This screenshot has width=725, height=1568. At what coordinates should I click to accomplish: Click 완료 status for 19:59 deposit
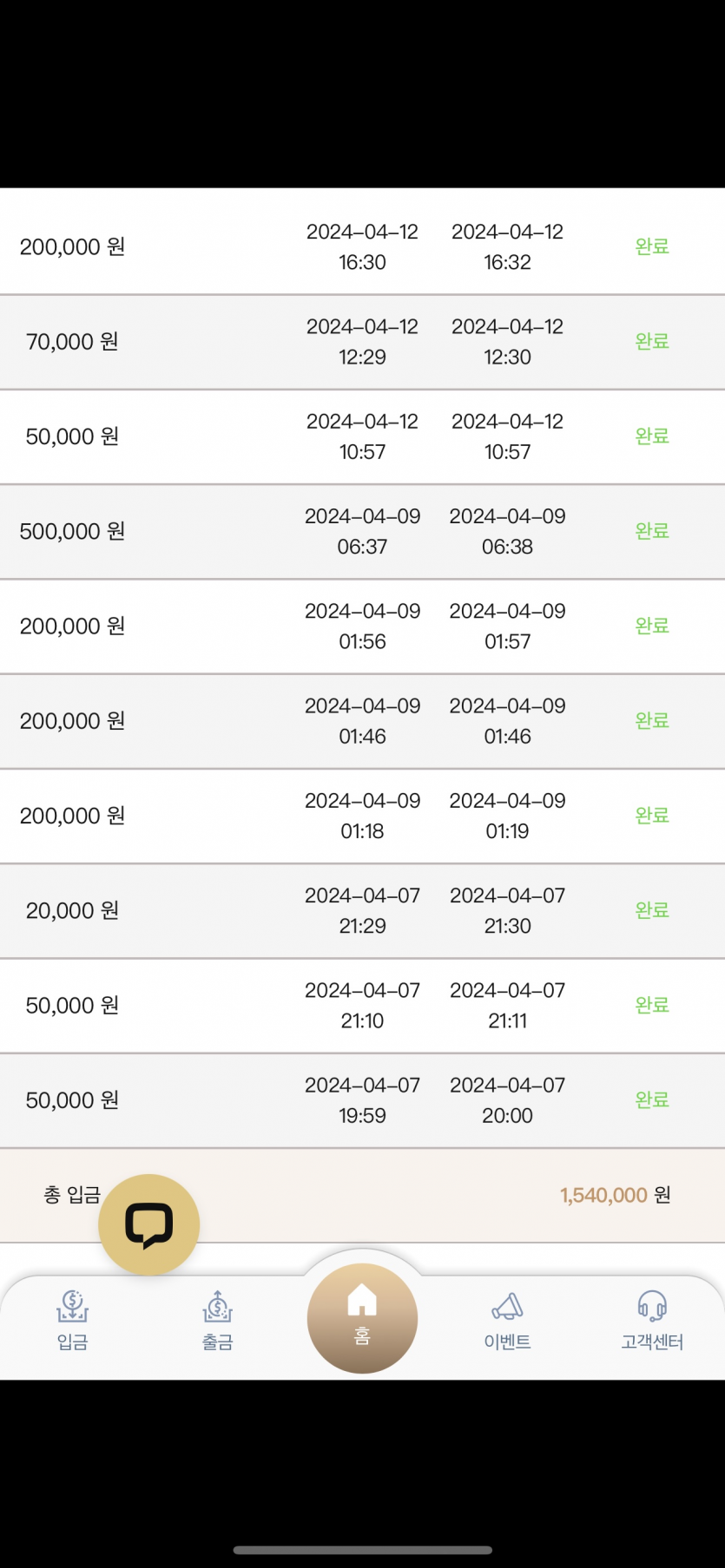click(x=652, y=1099)
